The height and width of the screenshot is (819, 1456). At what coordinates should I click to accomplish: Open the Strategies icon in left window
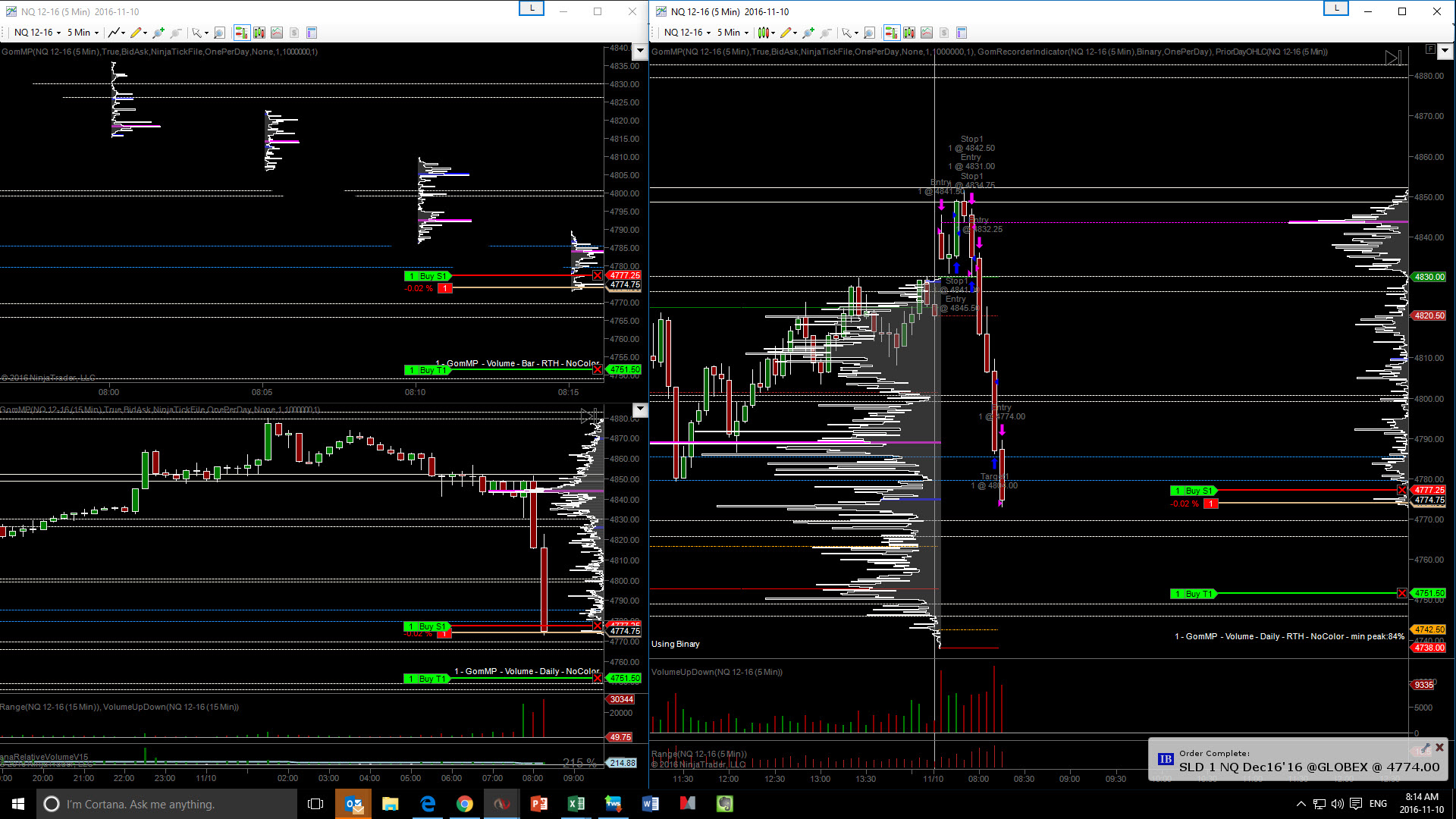[294, 33]
